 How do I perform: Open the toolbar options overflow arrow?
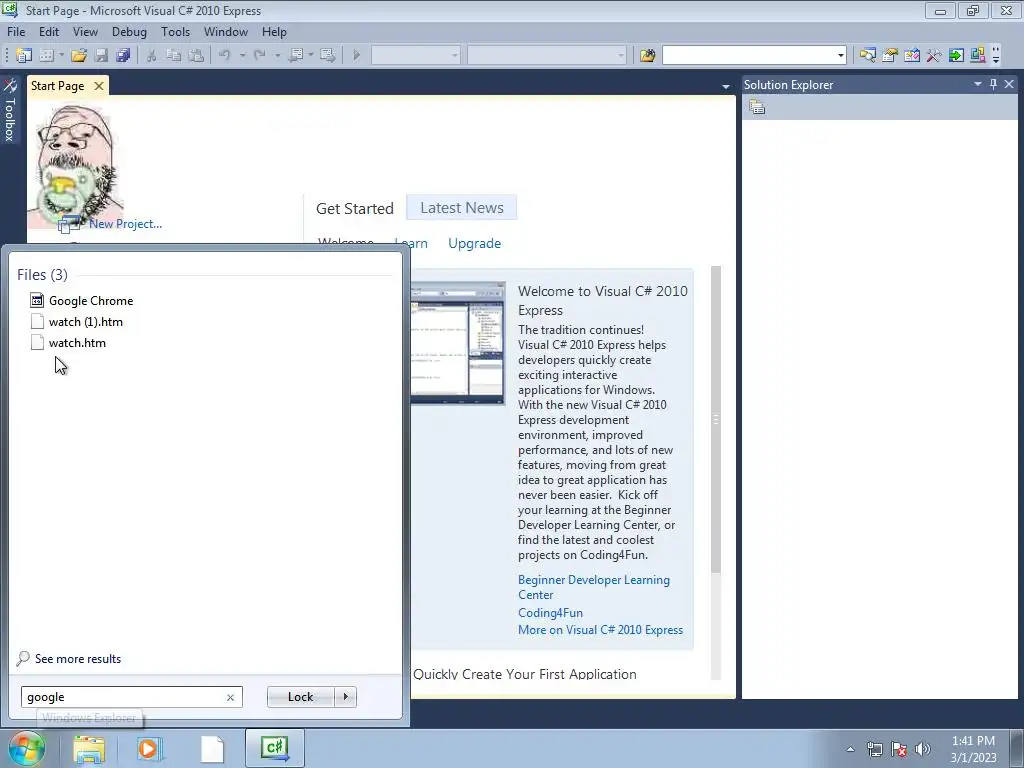996,56
